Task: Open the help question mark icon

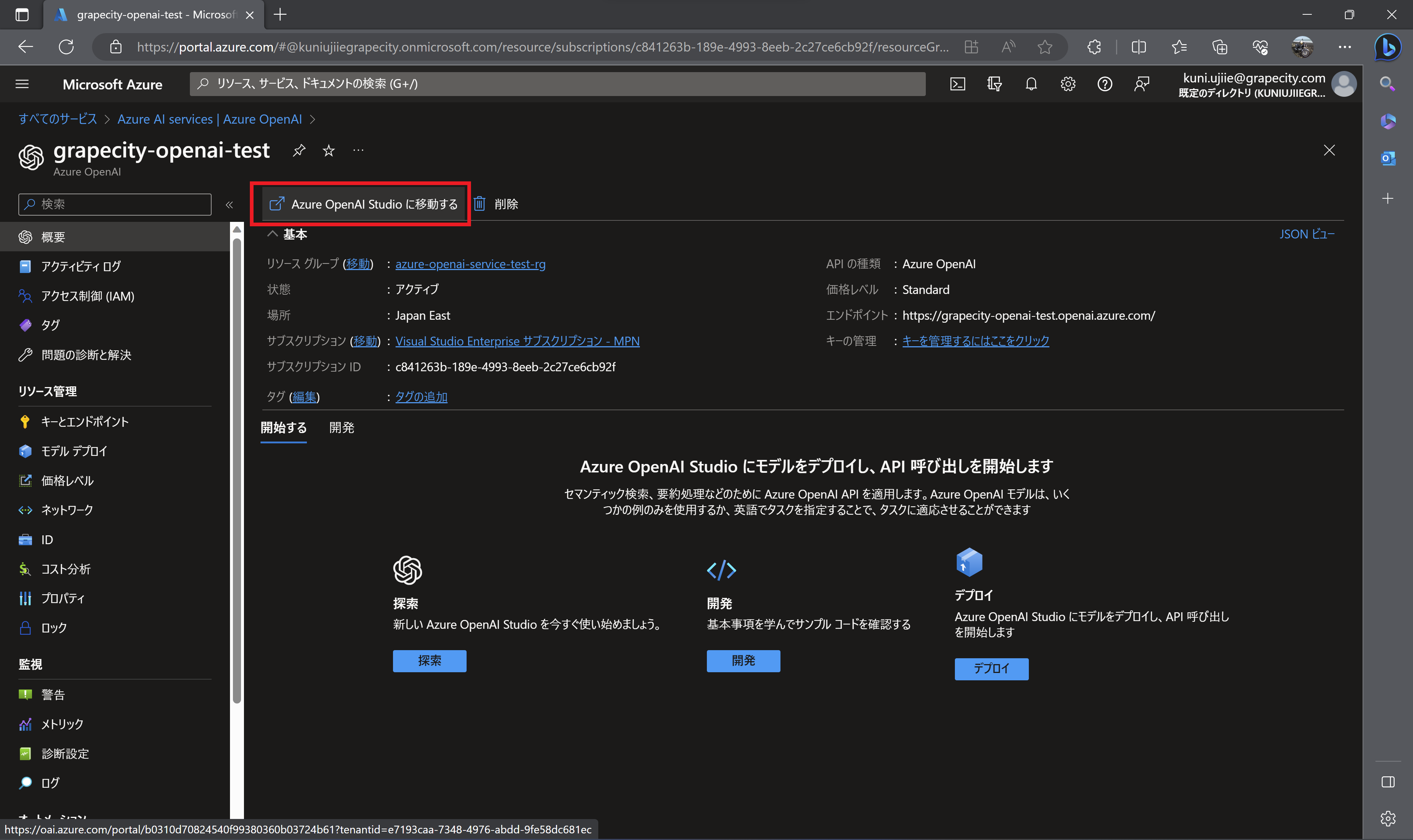Action: click(x=1105, y=84)
